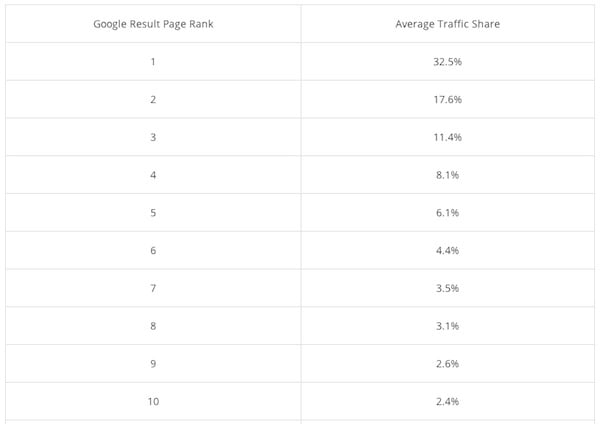Viewport: 600px width, 424px height.
Task: Click the 32.5% traffic share cell
Action: click(447, 62)
